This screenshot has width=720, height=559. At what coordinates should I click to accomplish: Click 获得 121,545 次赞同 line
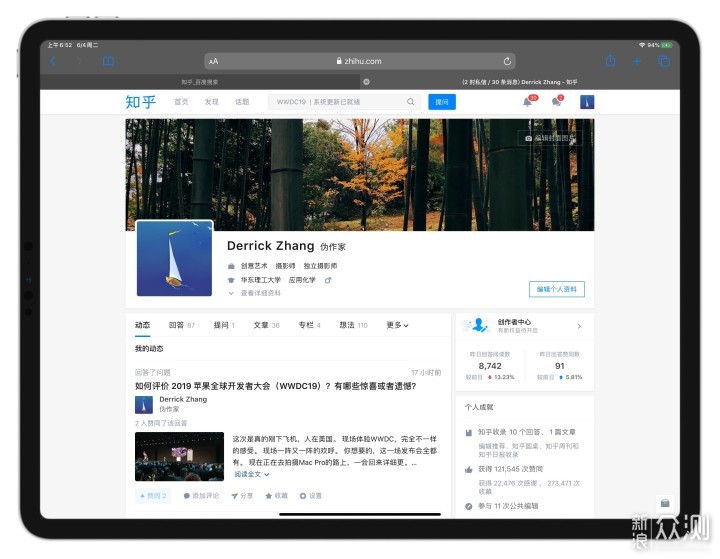[511, 469]
